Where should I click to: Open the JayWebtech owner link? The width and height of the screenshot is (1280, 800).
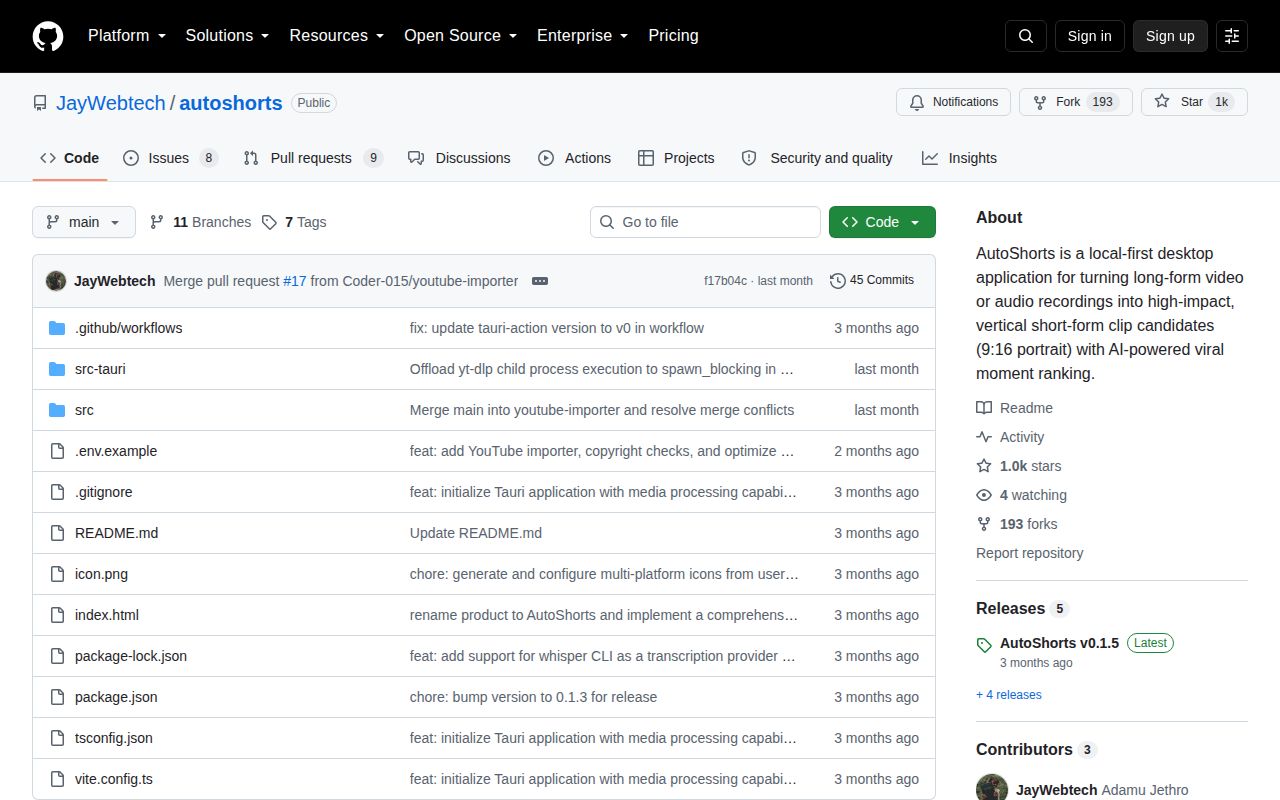coord(111,103)
